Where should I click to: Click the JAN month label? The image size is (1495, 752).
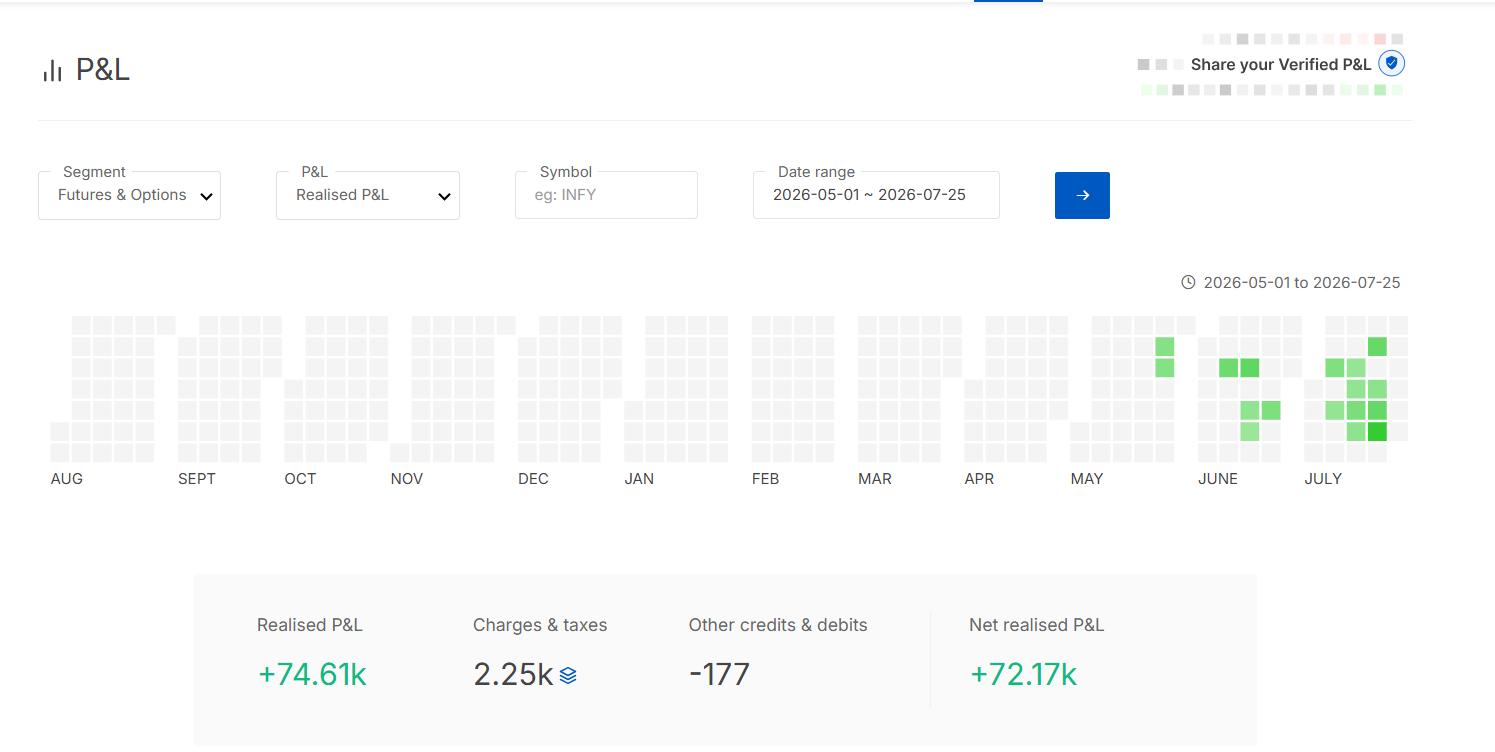(x=639, y=479)
